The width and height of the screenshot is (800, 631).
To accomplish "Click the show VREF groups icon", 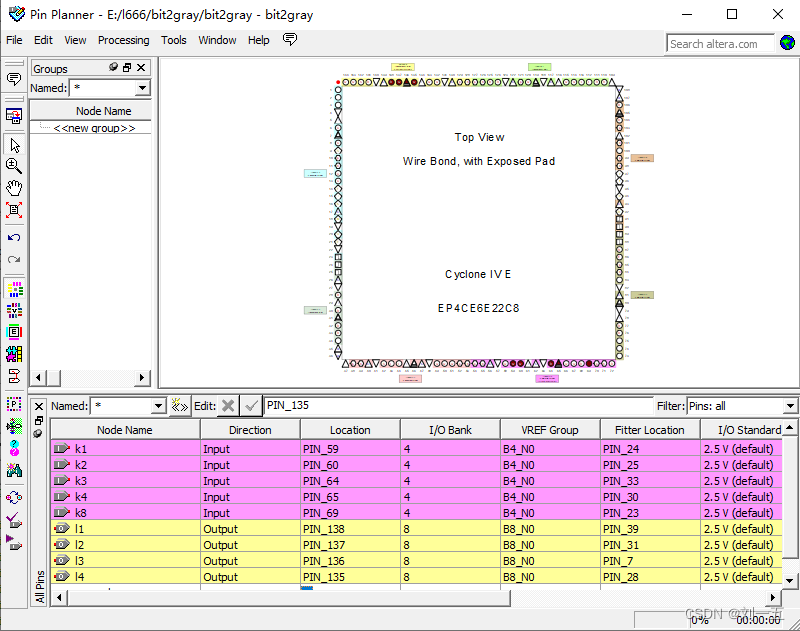I will click(14, 311).
